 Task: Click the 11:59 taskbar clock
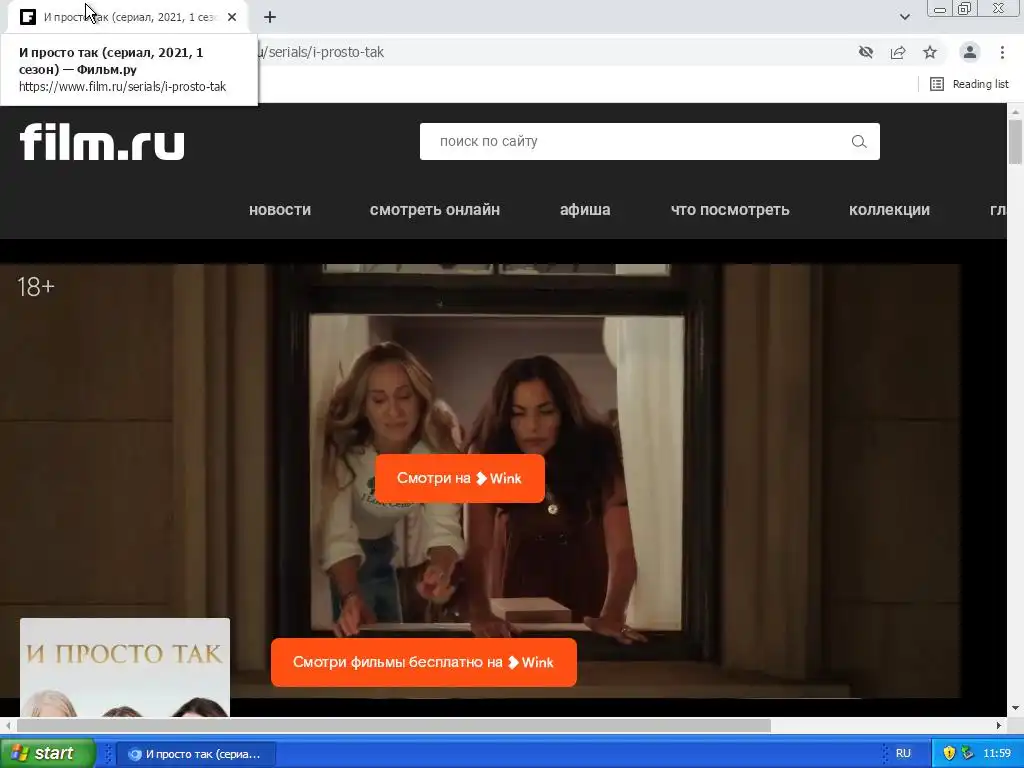coord(997,754)
